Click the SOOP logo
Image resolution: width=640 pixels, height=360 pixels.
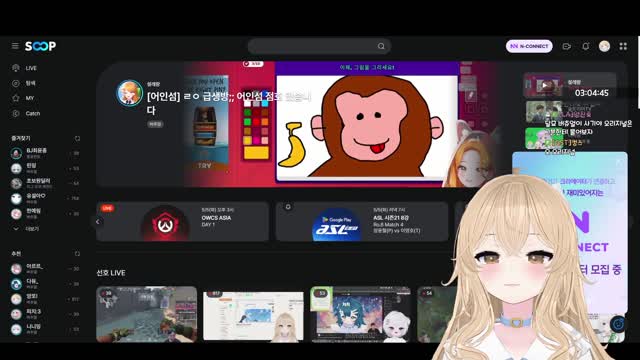click(40, 46)
